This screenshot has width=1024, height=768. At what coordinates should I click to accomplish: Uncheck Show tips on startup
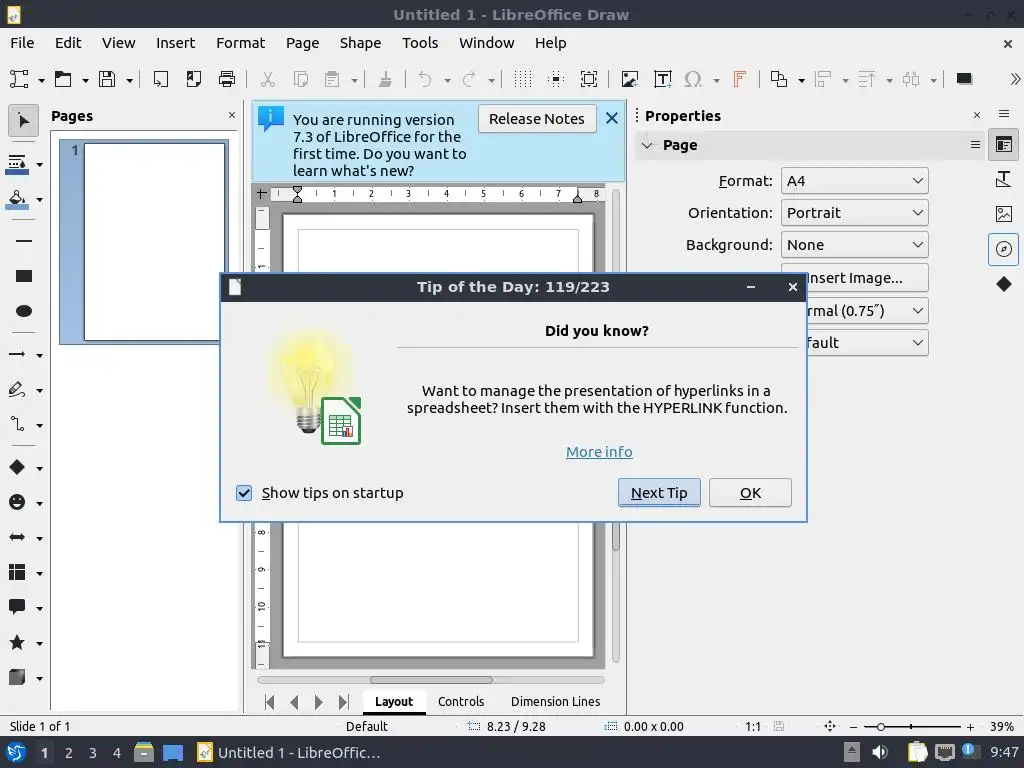pos(244,493)
